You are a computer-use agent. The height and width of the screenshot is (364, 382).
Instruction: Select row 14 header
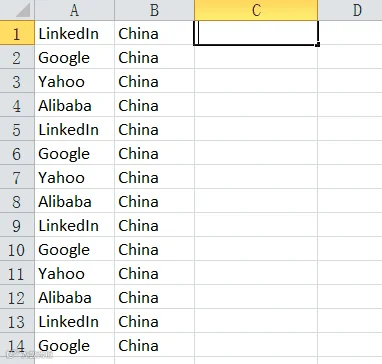[17, 345]
